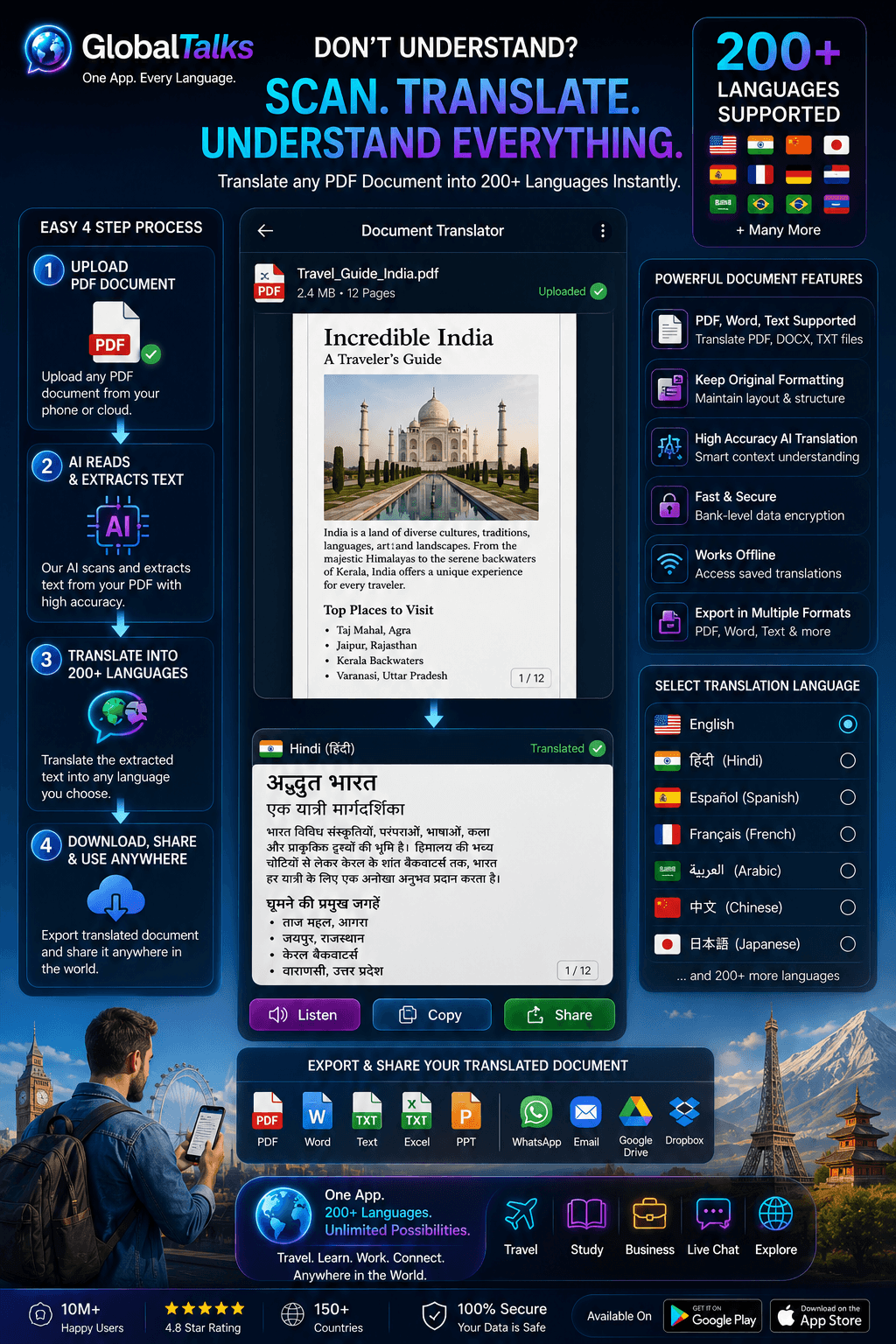Image resolution: width=896 pixels, height=1344 pixels.
Task: Click the Business briefcase icon
Action: tap(649, 1214)
